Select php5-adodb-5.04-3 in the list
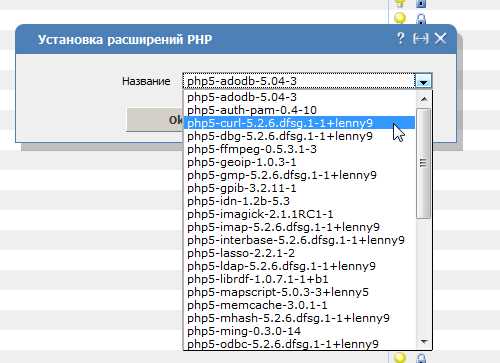Viewport: 500px width, 363px height. pyautogui.click(x=299, y=97)
